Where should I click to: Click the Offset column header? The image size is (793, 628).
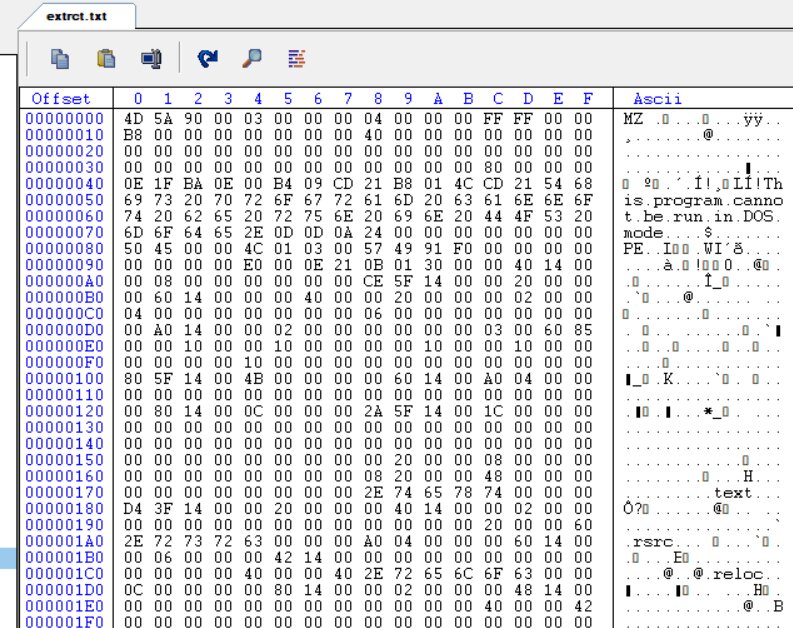[x=61, y=99]
